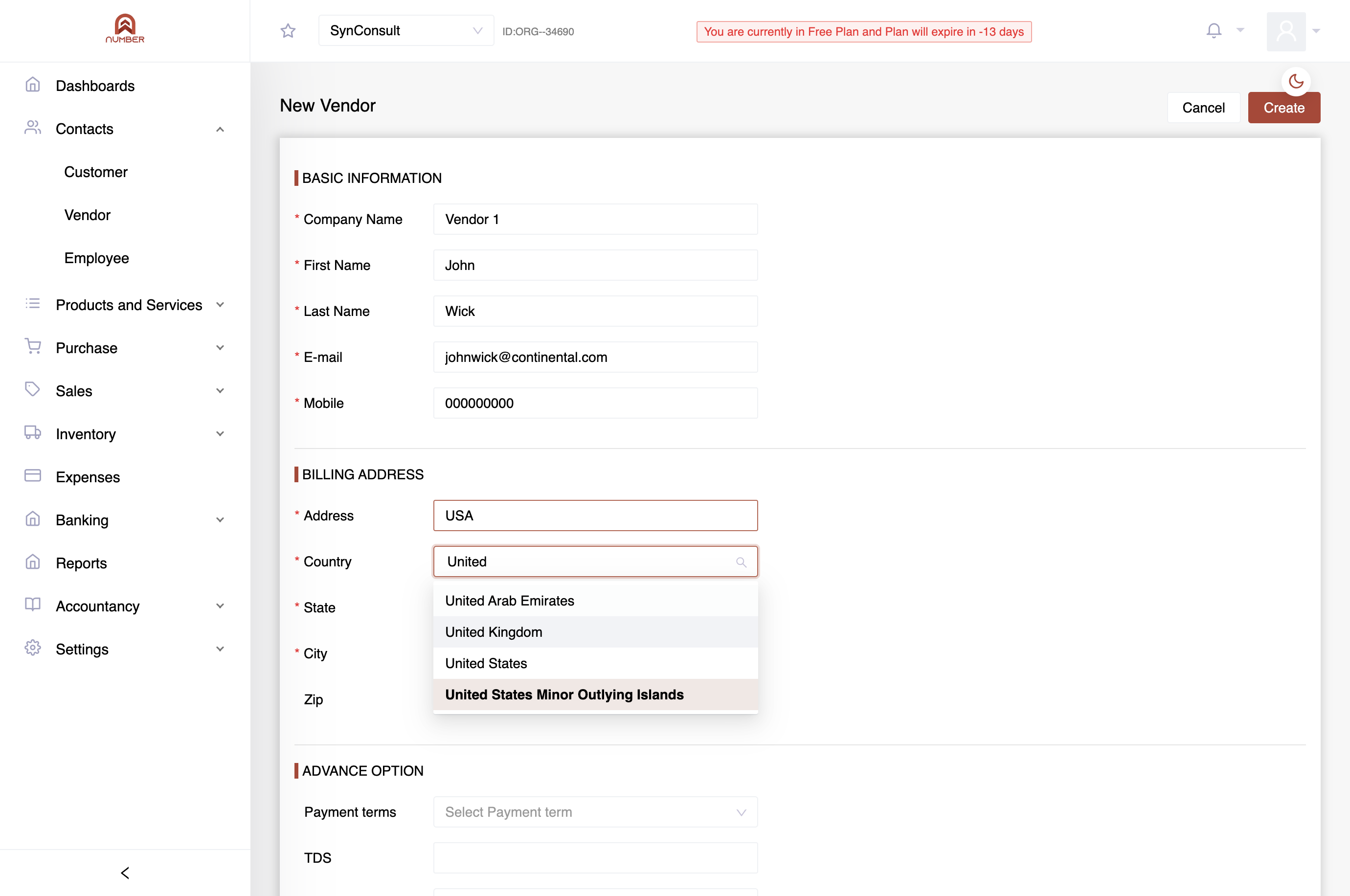This screenshot has width=1350, height=896.
Task: Collapse the Contacts menu chevron
Action: point(220,130)
